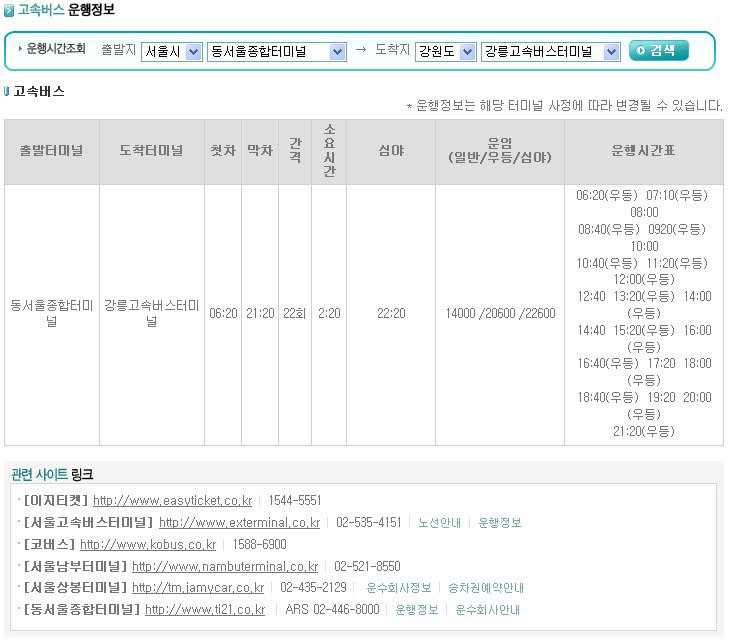Viewport: 730px width, 640px height.
Task: Click the 고속버스 운행정보 header arrow icon
Action: click(8, 10)
